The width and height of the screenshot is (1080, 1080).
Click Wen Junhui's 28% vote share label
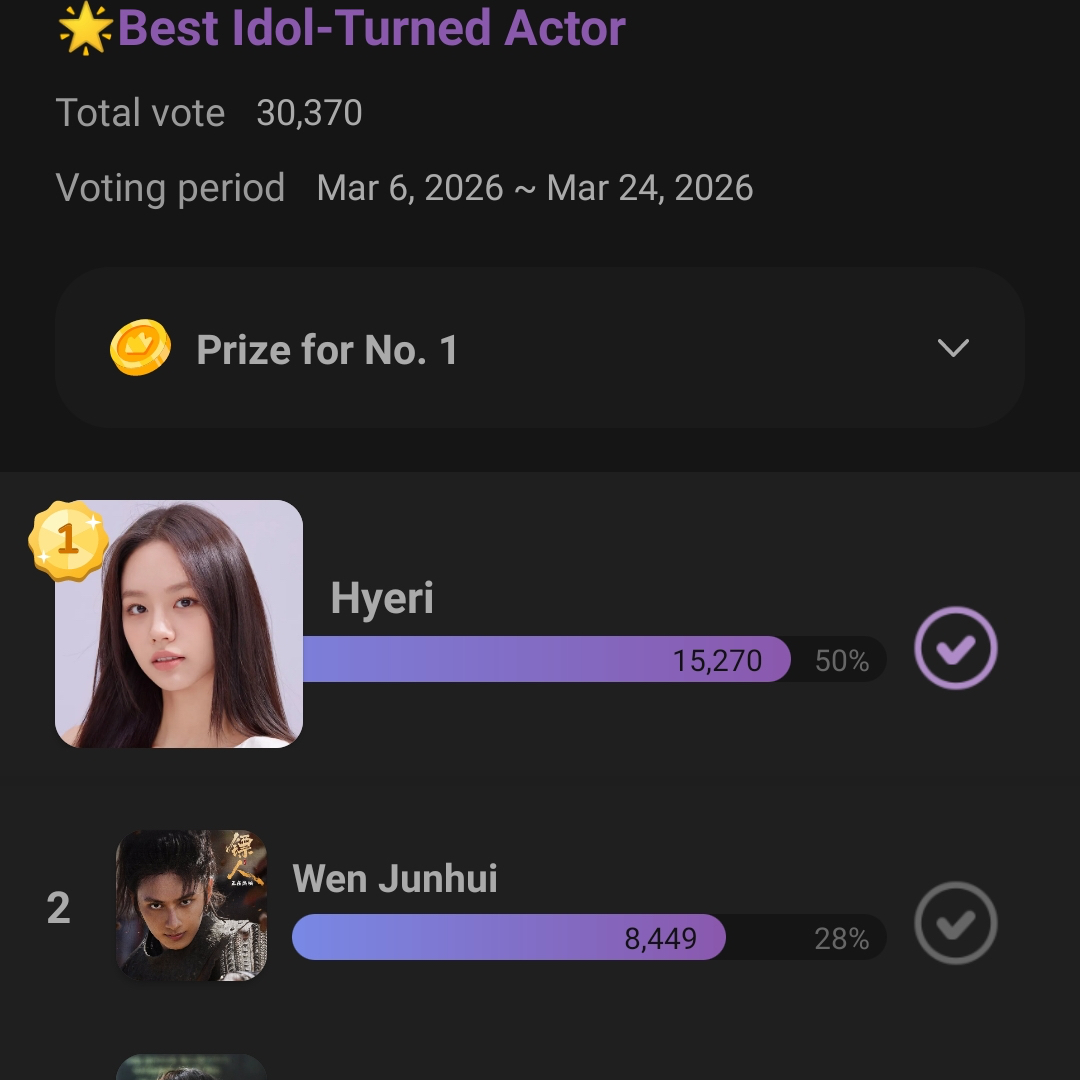point(842,939)
